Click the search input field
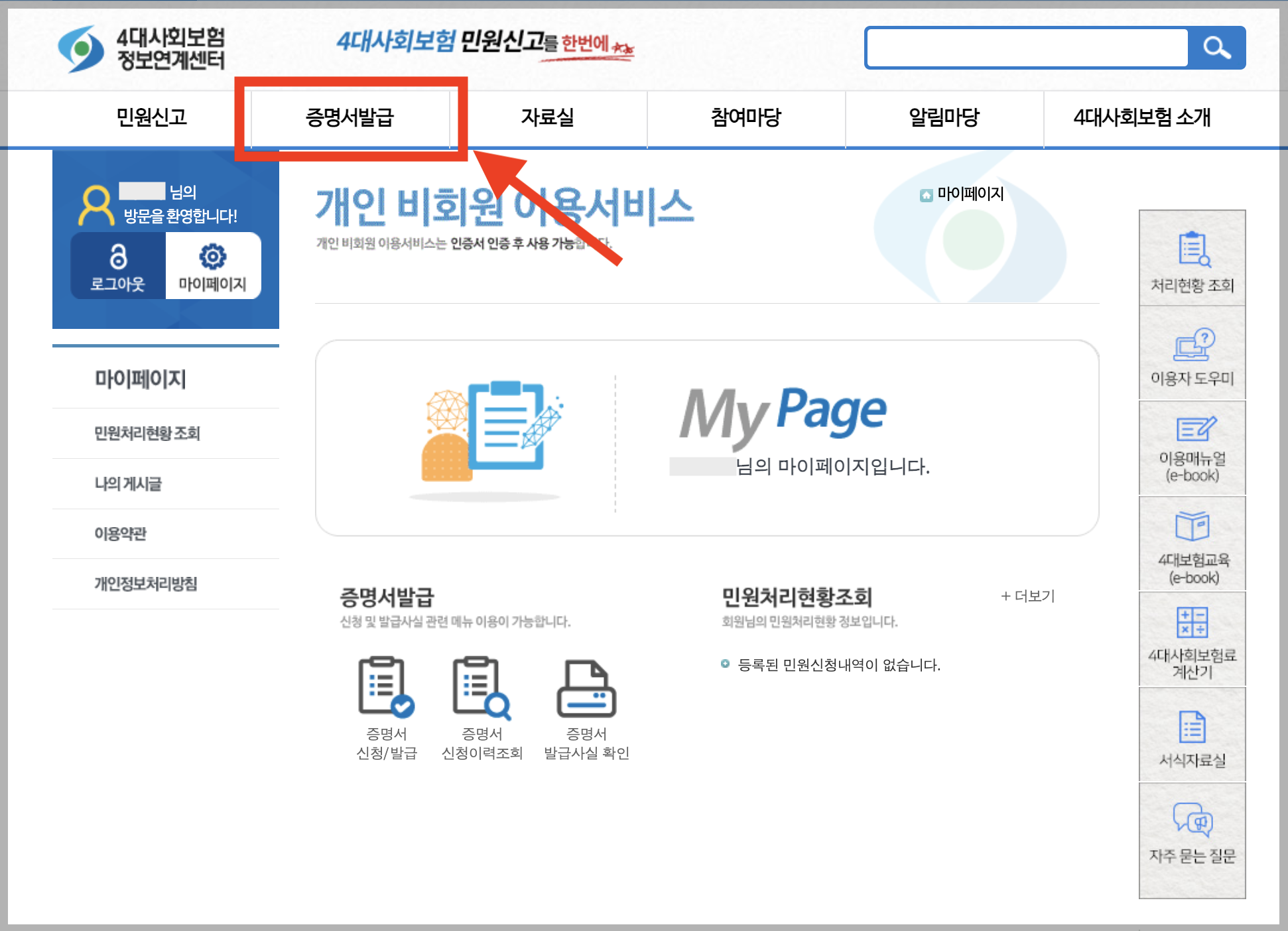The height and width of the screenshot is (931, 1288). (1027, 48)
